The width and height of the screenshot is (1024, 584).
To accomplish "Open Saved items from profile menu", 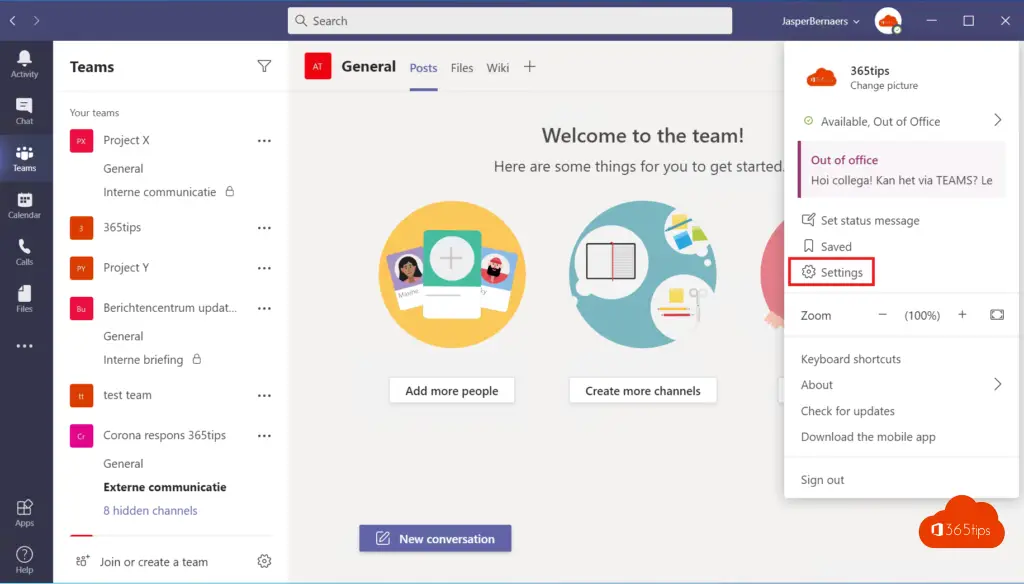I will [827, 246].
